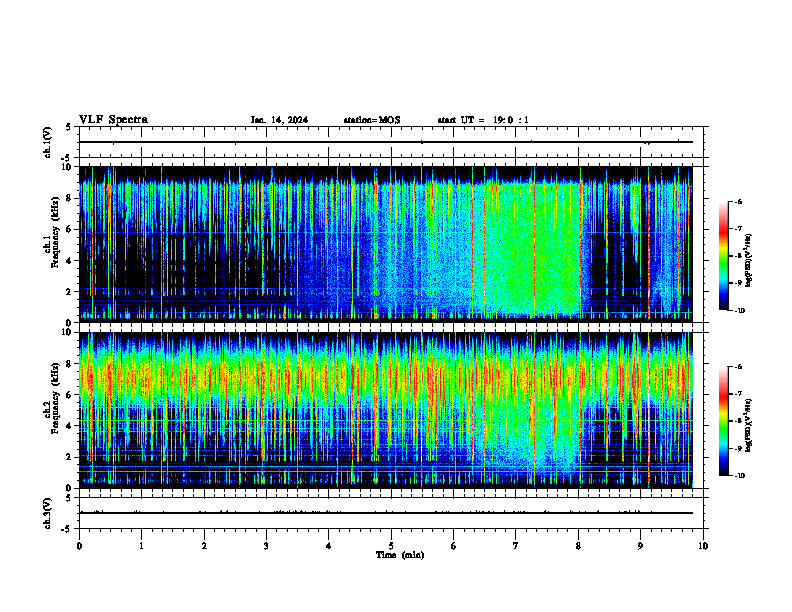
Task: Click the 'station=MOS' label
Action: [x=372, y=120]
